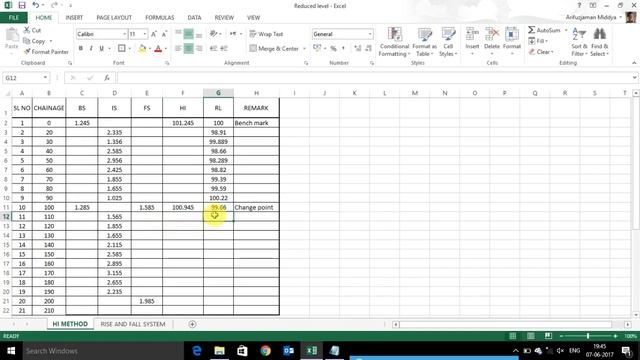Switch to the FORMULAS tab
The width and height of the screenshot is (640, 360).
pyautogui.click(x=160, y=18)
